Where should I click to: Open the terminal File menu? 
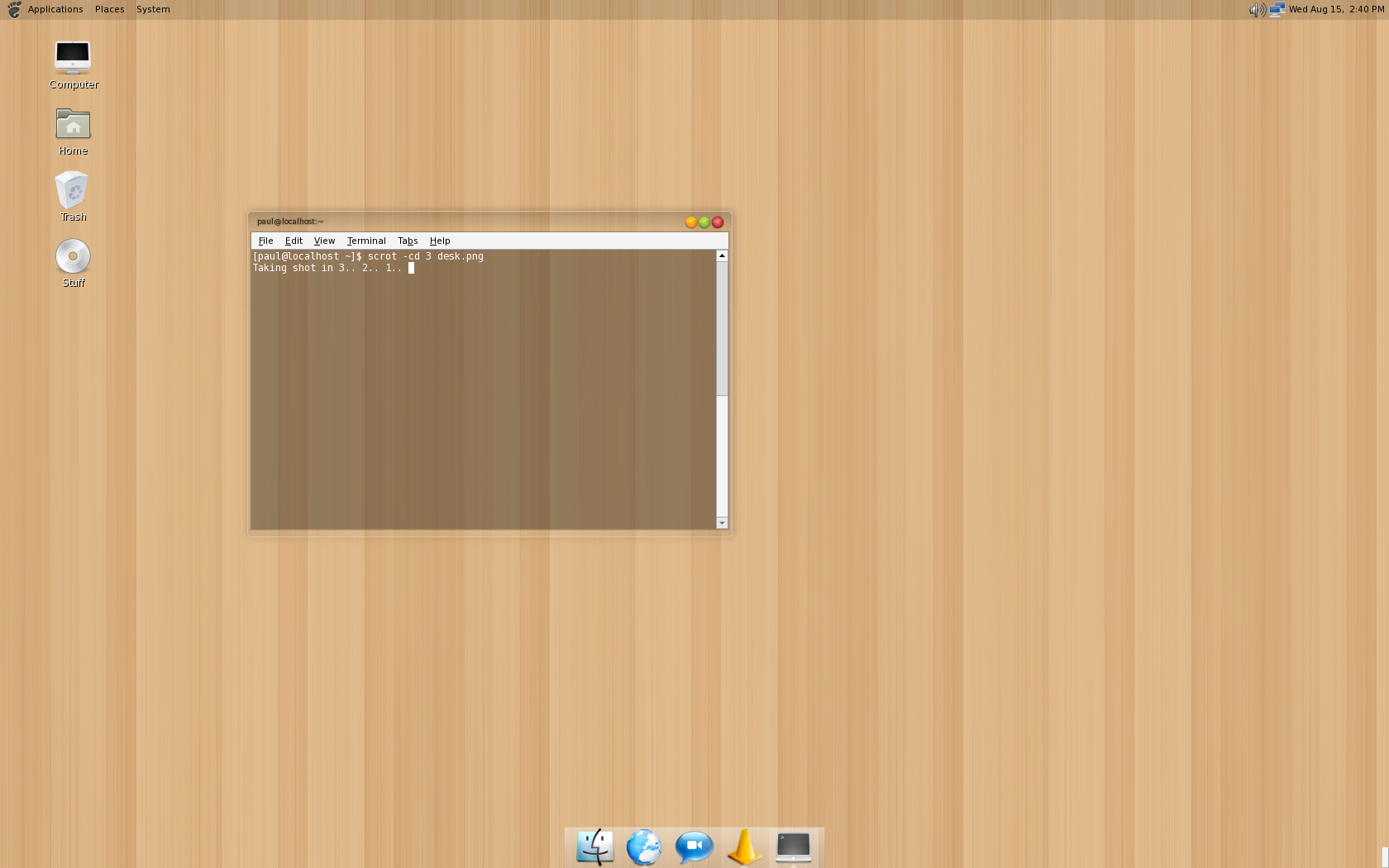(265, 241)
